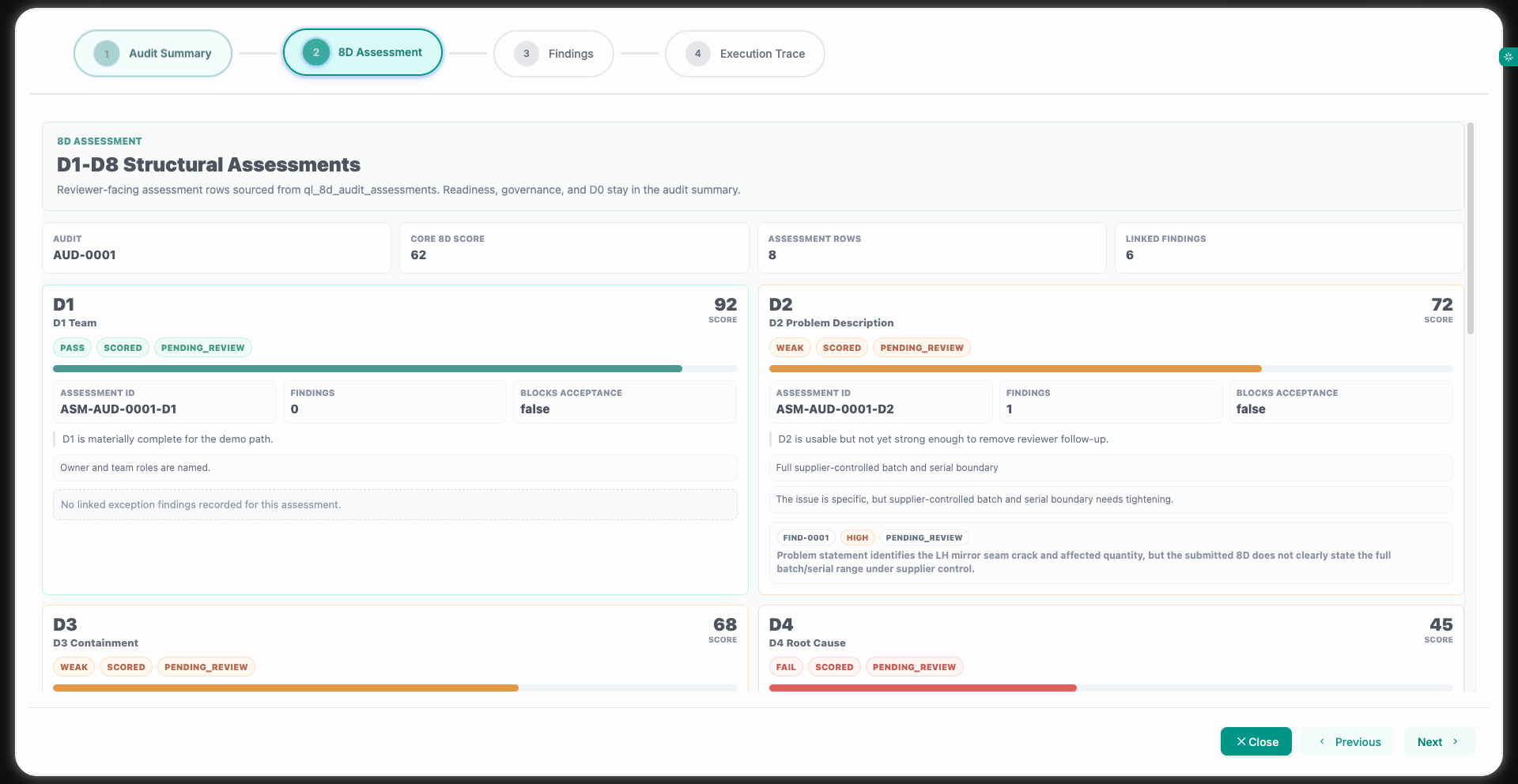Image resolution: width=1518 pixels, height=784 pixels.
Task: Click the Linked Findings value 6
Action: (x=1130, y=255)
